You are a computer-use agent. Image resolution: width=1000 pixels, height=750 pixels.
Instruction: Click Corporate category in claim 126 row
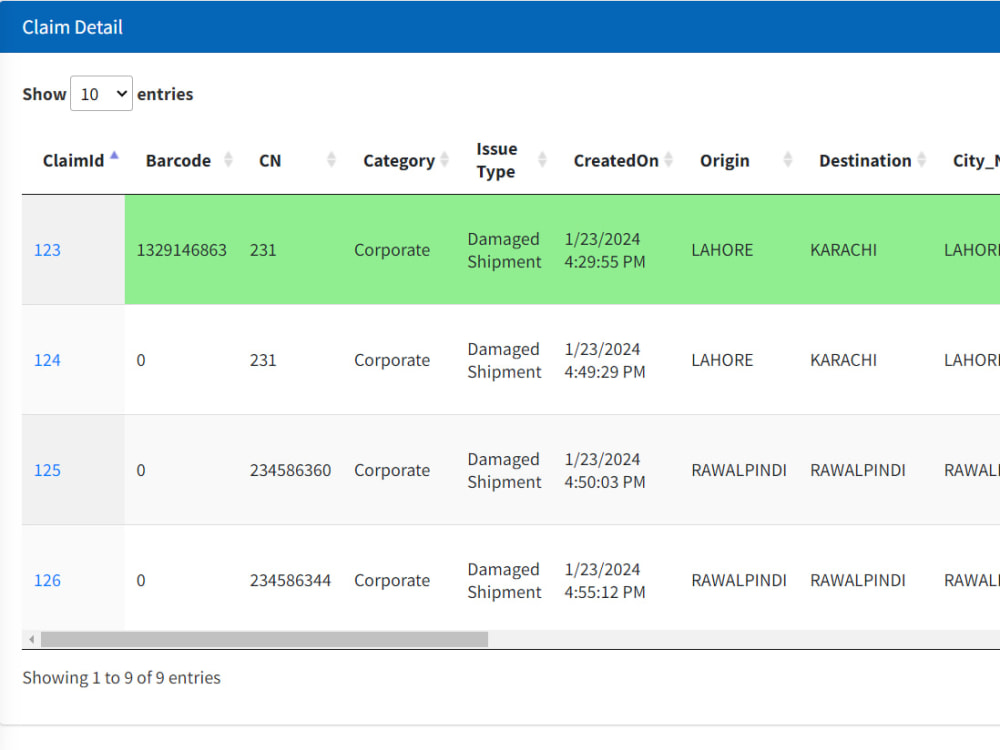(392, 581)
